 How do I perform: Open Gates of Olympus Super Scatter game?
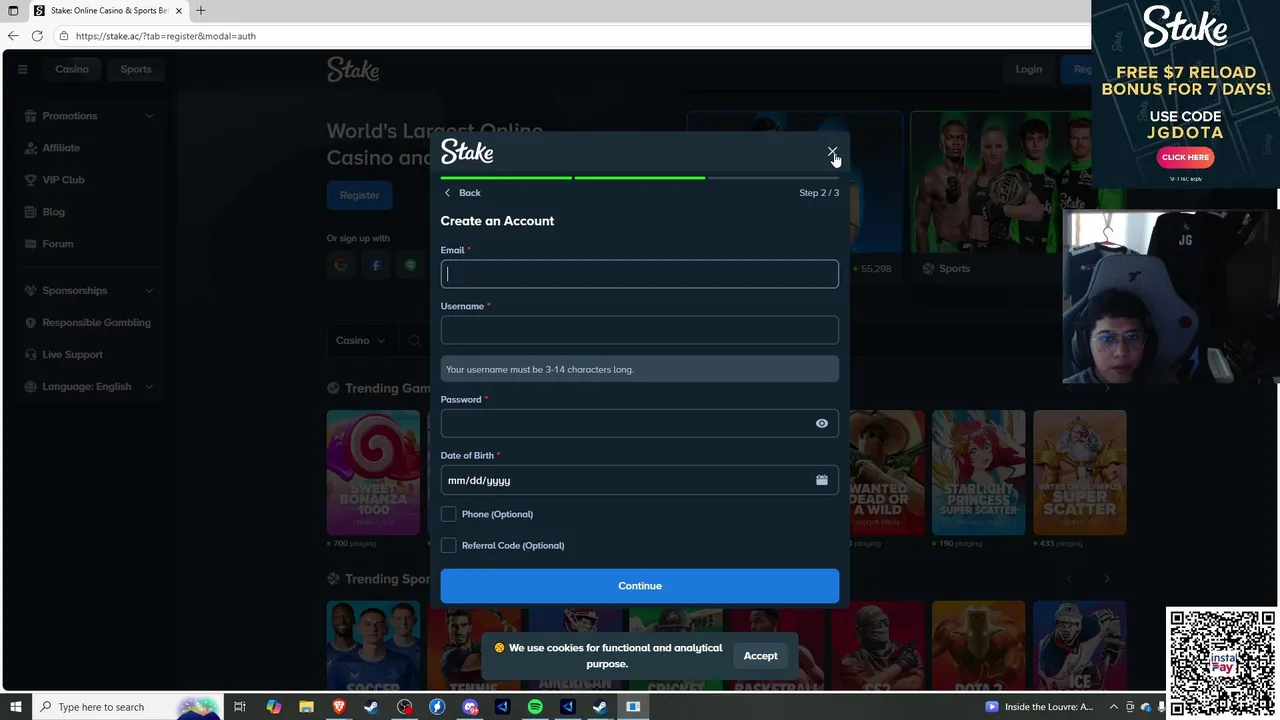pyautogui.click(x=1080, y=472)
